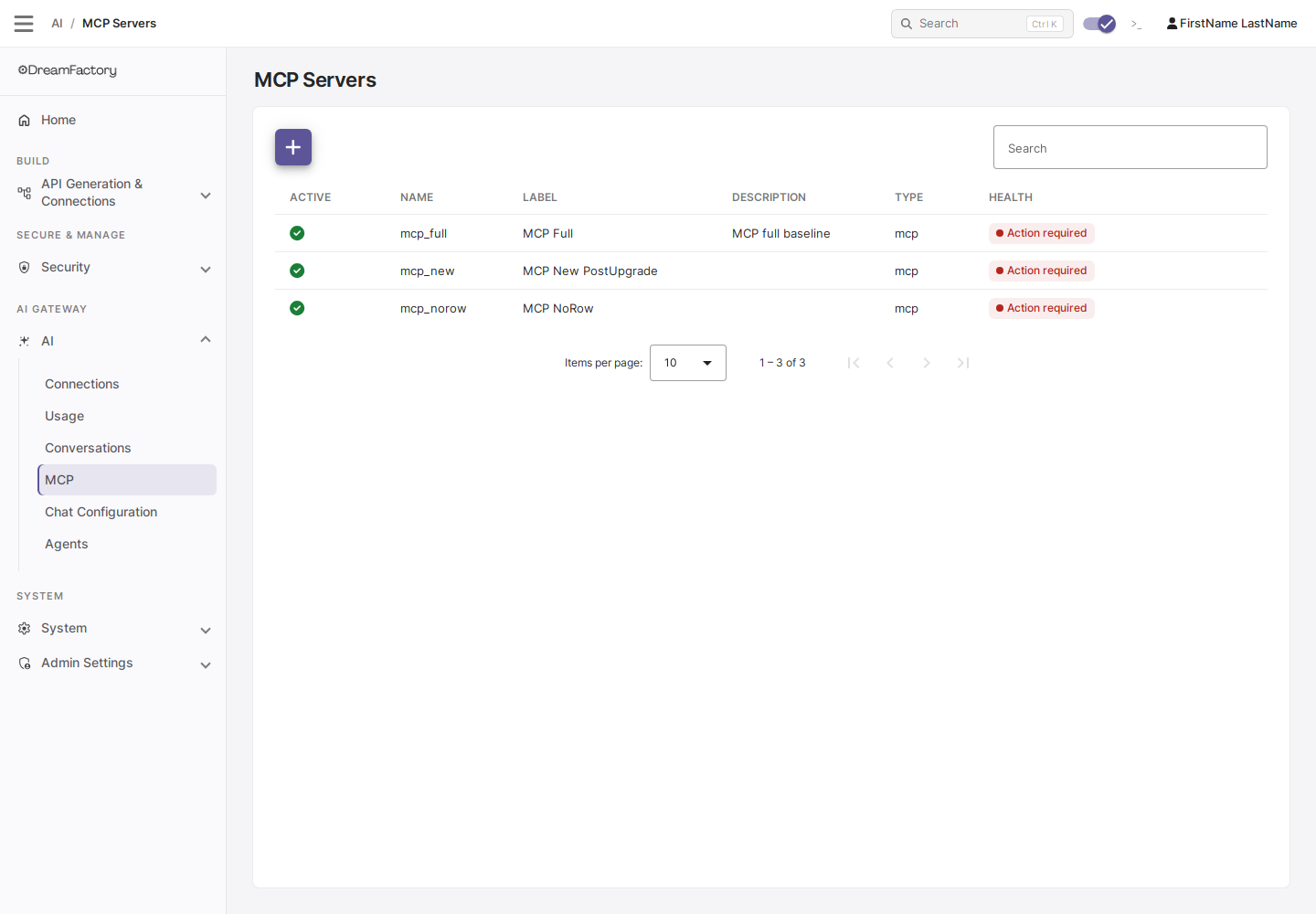Go to the first page

point(854,363)
